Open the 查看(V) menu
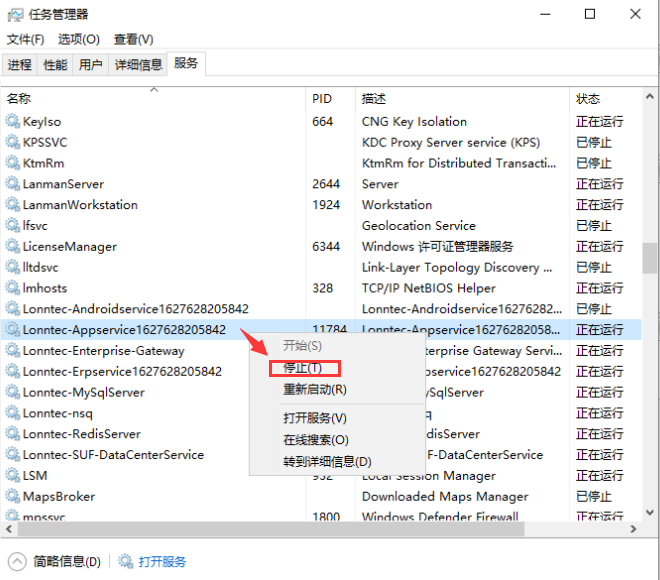Screen dimensions: 660x580 click(x=133, y=39)
